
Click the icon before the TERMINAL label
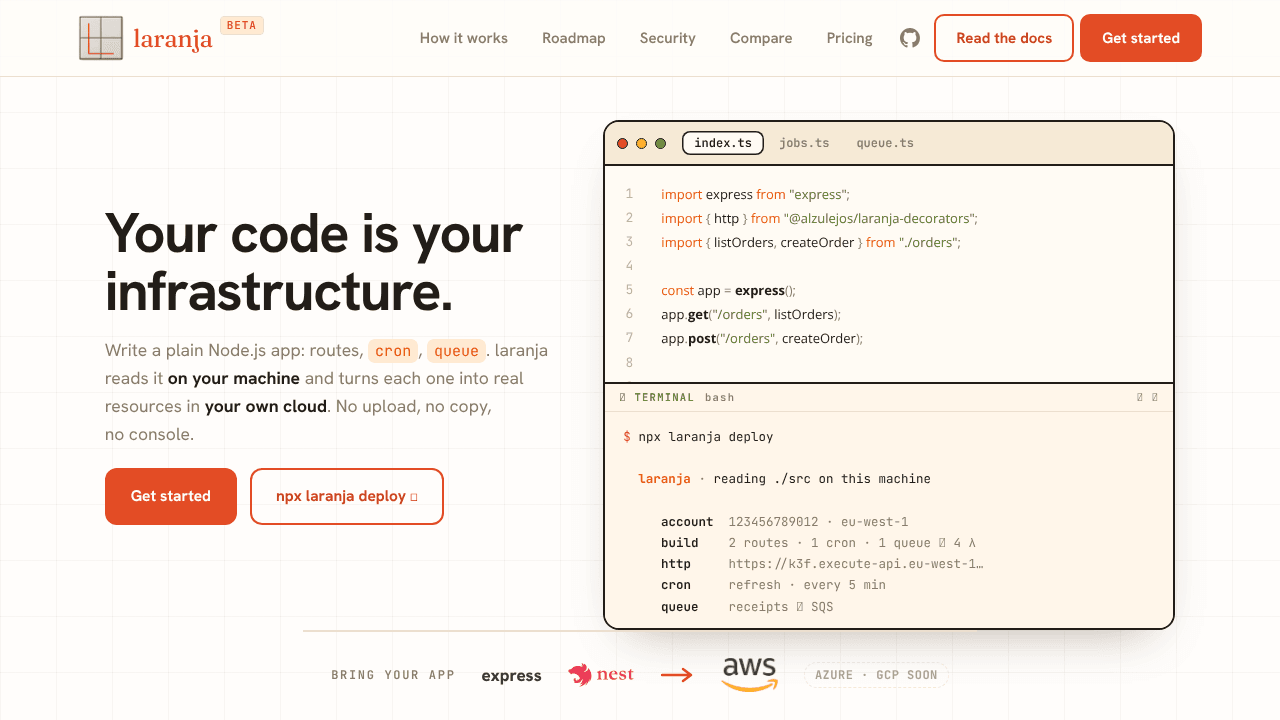point(623,397)
